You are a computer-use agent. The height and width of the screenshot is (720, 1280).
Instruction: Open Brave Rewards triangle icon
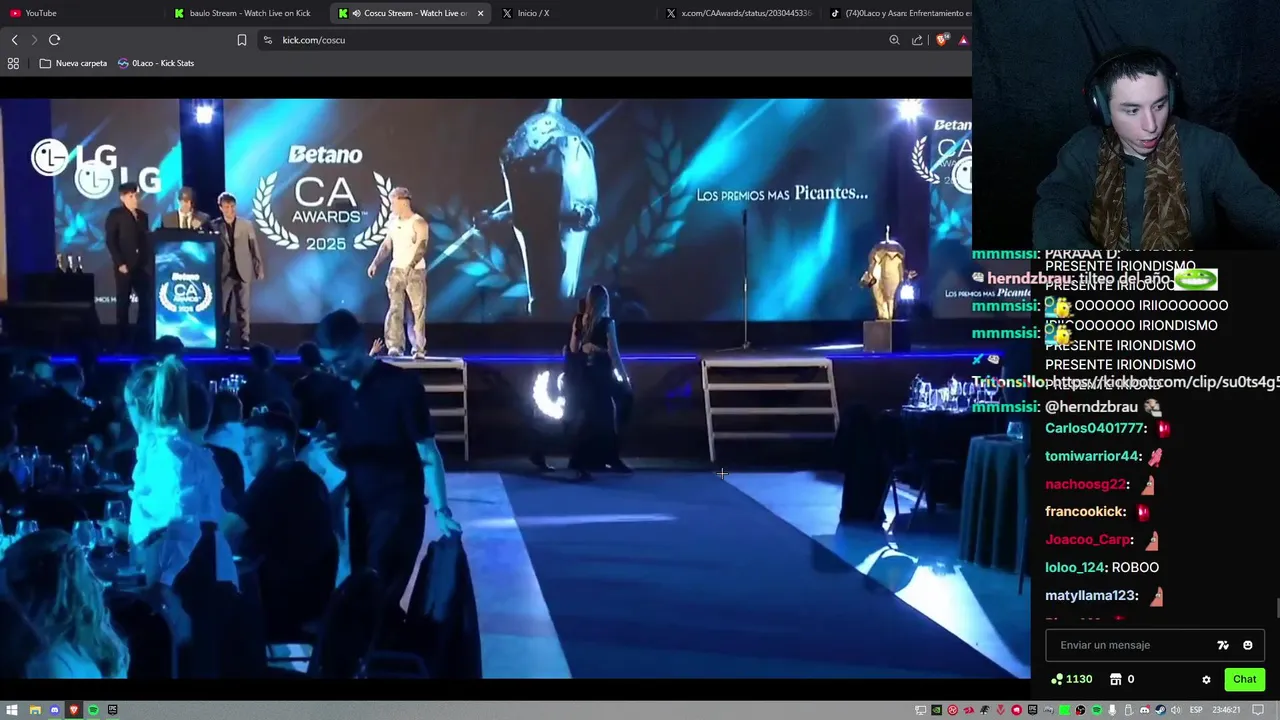pyautogui.click(x=963, y=40)
